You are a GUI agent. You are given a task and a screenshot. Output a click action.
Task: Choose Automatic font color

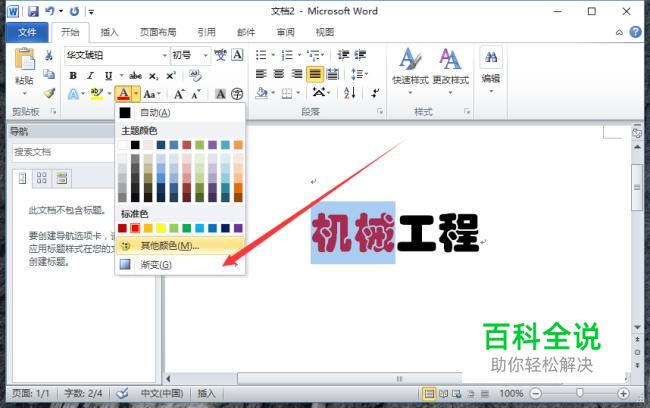[180, 112]
